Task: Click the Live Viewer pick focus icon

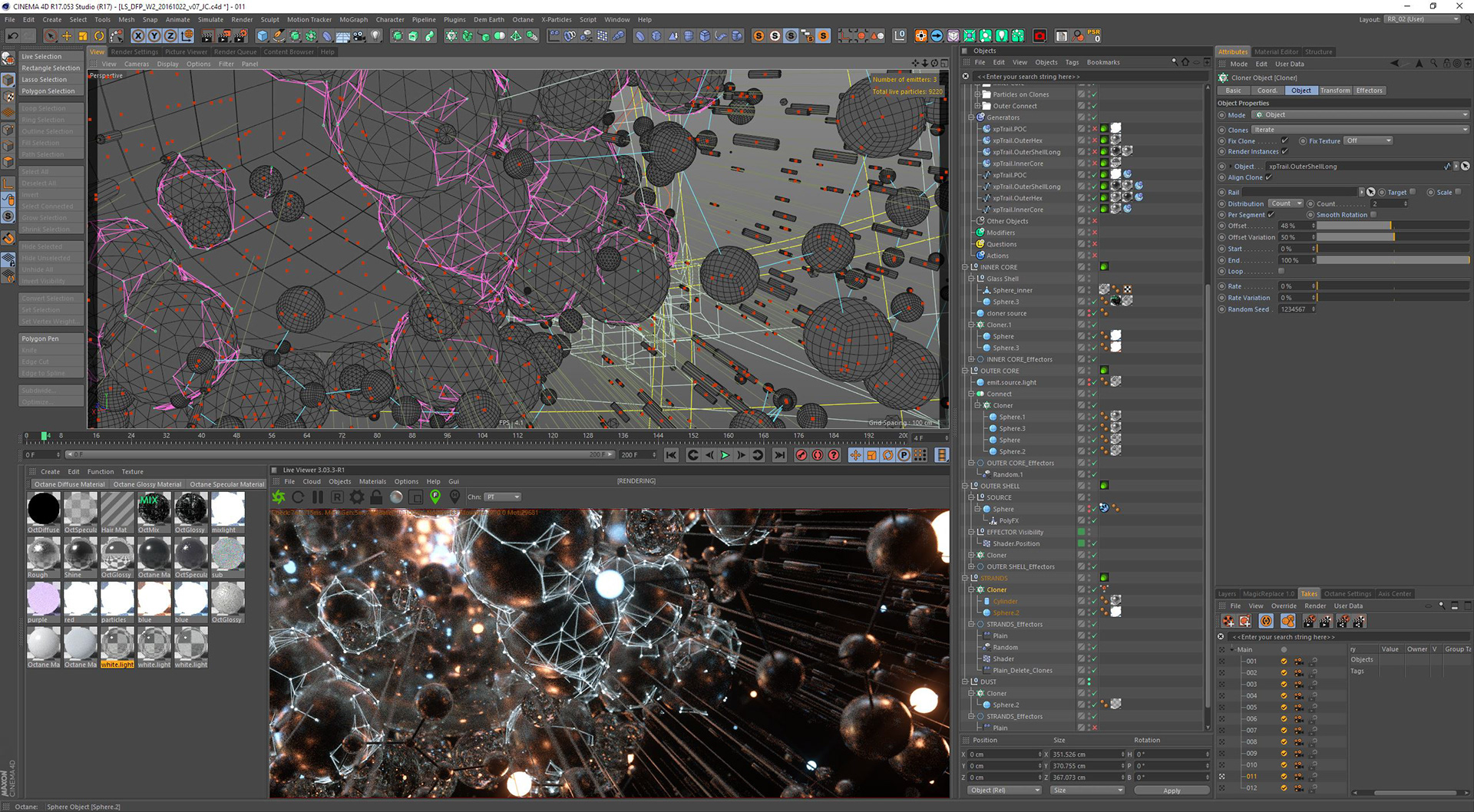Action: 435,497
